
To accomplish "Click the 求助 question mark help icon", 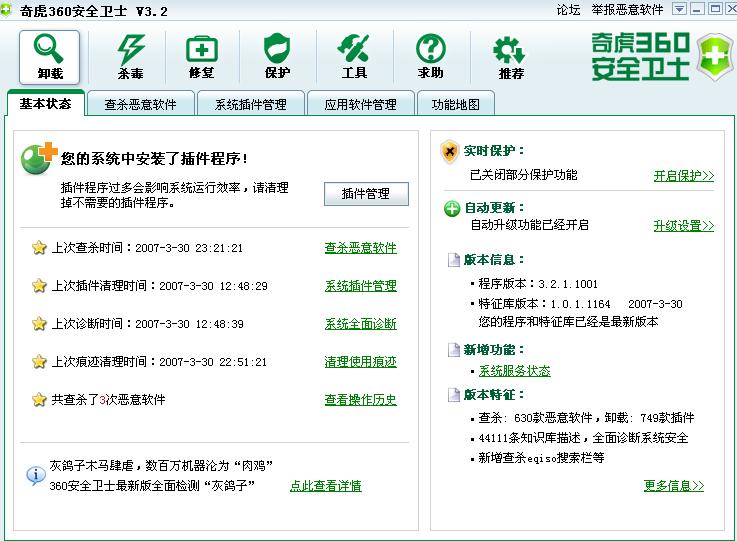I will click(431, 57).
